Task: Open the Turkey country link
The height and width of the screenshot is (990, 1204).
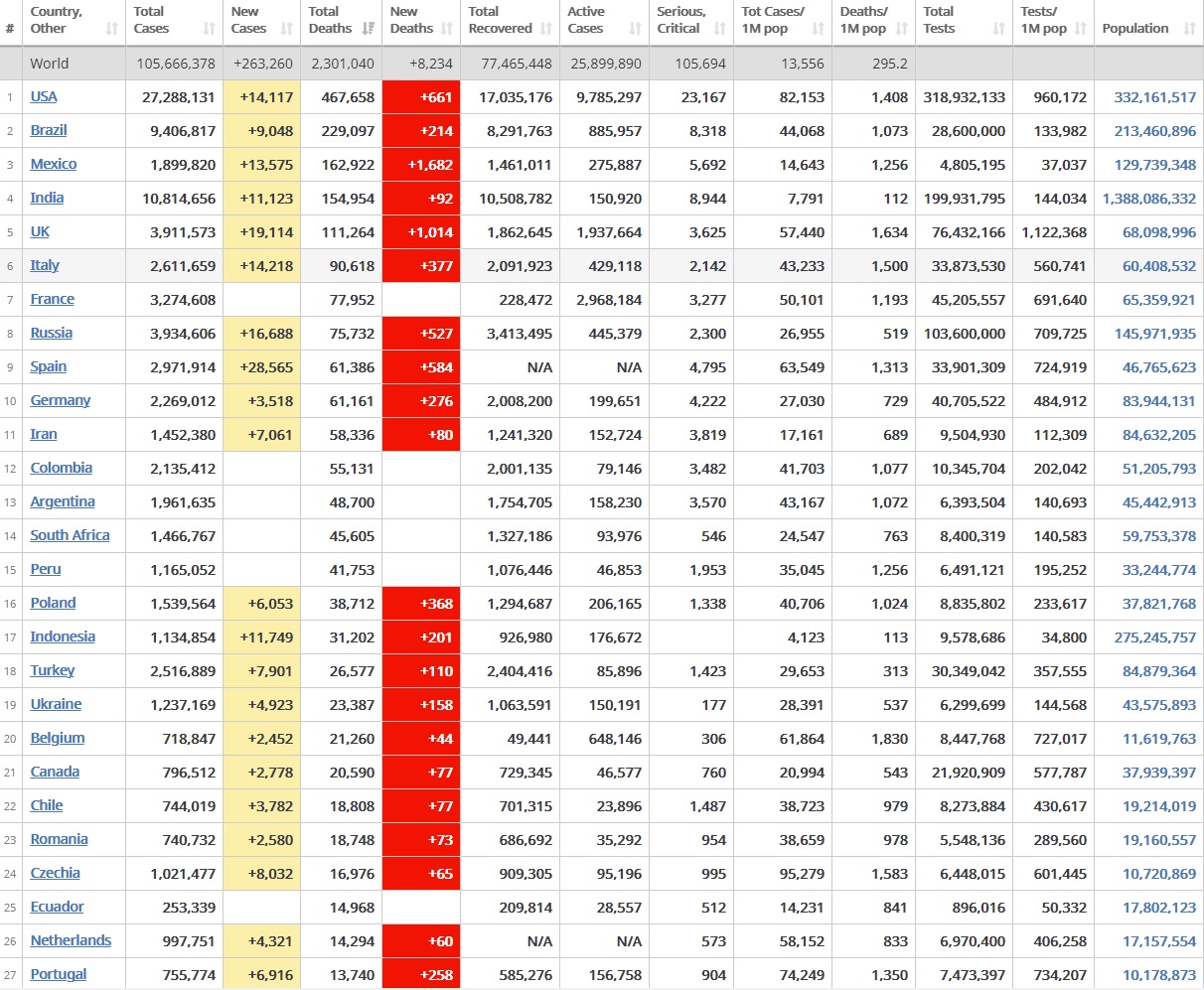Action: (x=53, y=670)
